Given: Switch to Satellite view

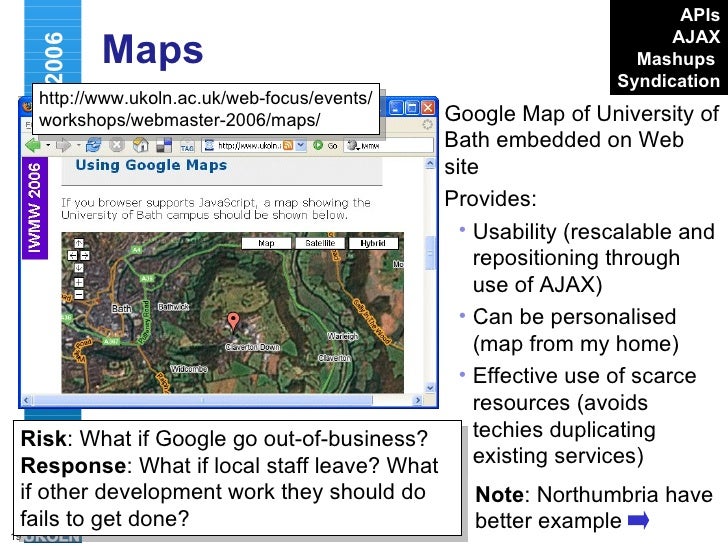Looking at the screenshot, I should click(320, 243).
